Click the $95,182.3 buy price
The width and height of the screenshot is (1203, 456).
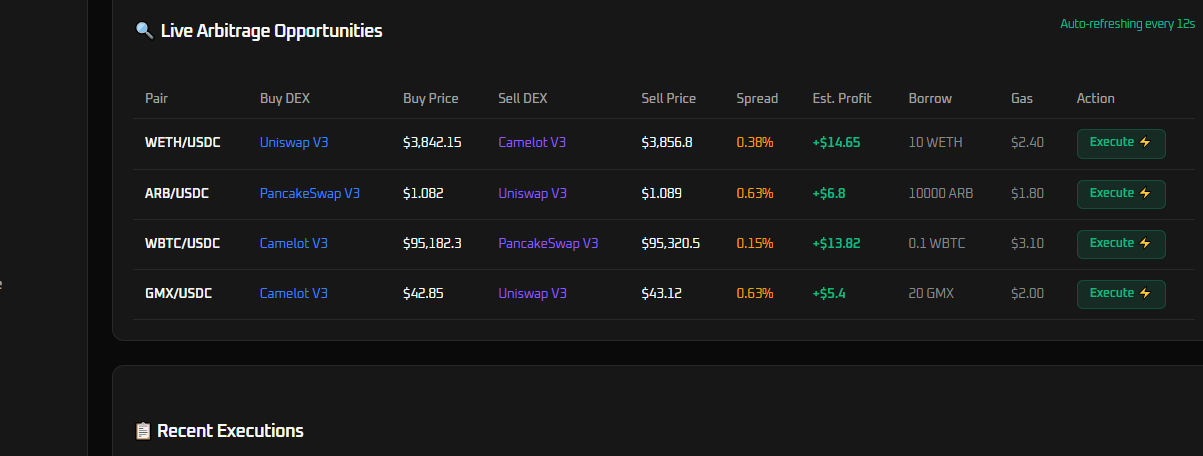432,243
